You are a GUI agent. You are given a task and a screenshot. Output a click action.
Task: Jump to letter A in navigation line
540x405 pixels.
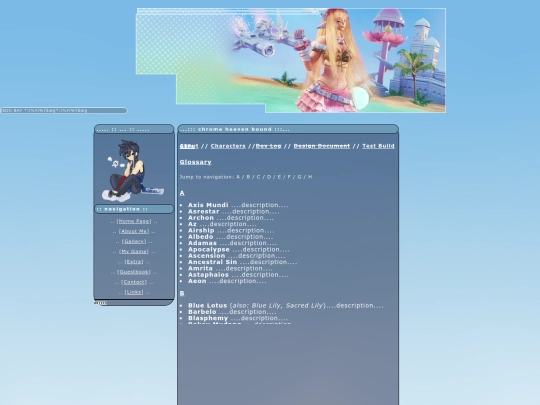click(x=238, y=177)
